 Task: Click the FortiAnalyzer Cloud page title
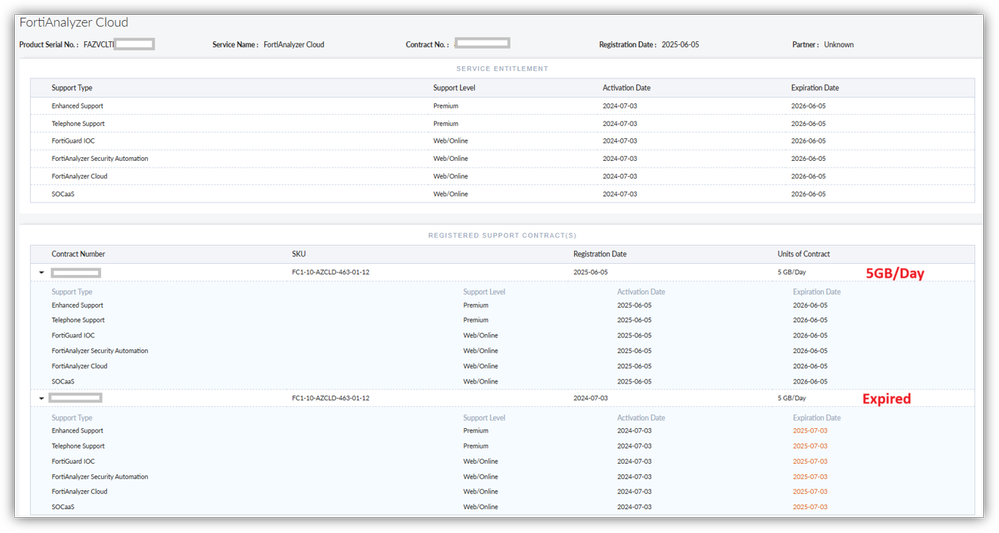click(x=74, y=22)
